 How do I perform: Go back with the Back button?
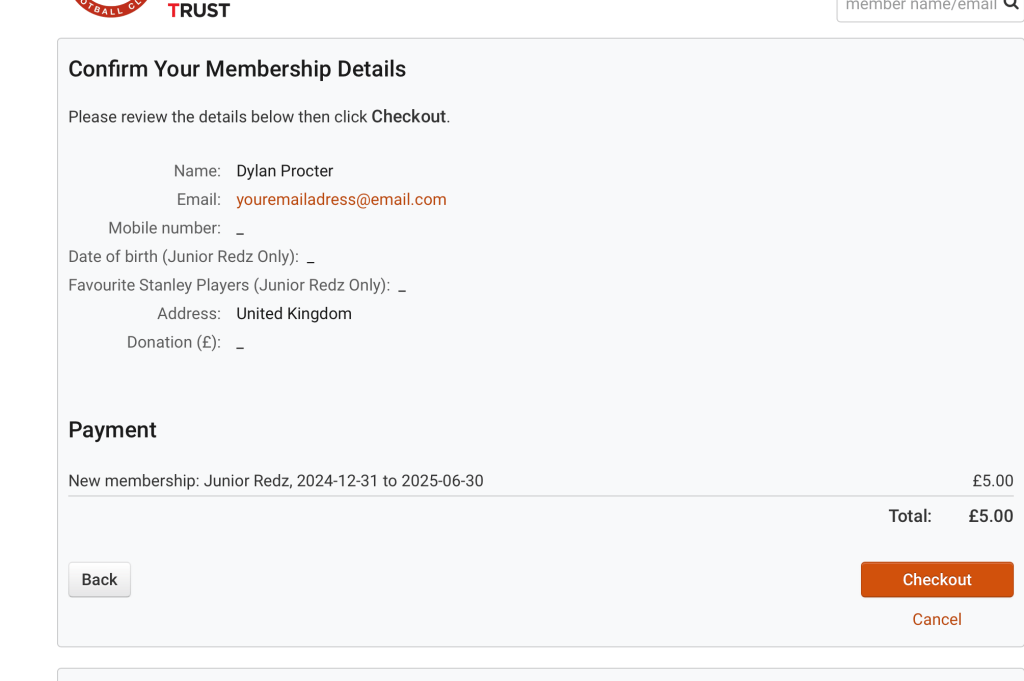click(99, 580)
